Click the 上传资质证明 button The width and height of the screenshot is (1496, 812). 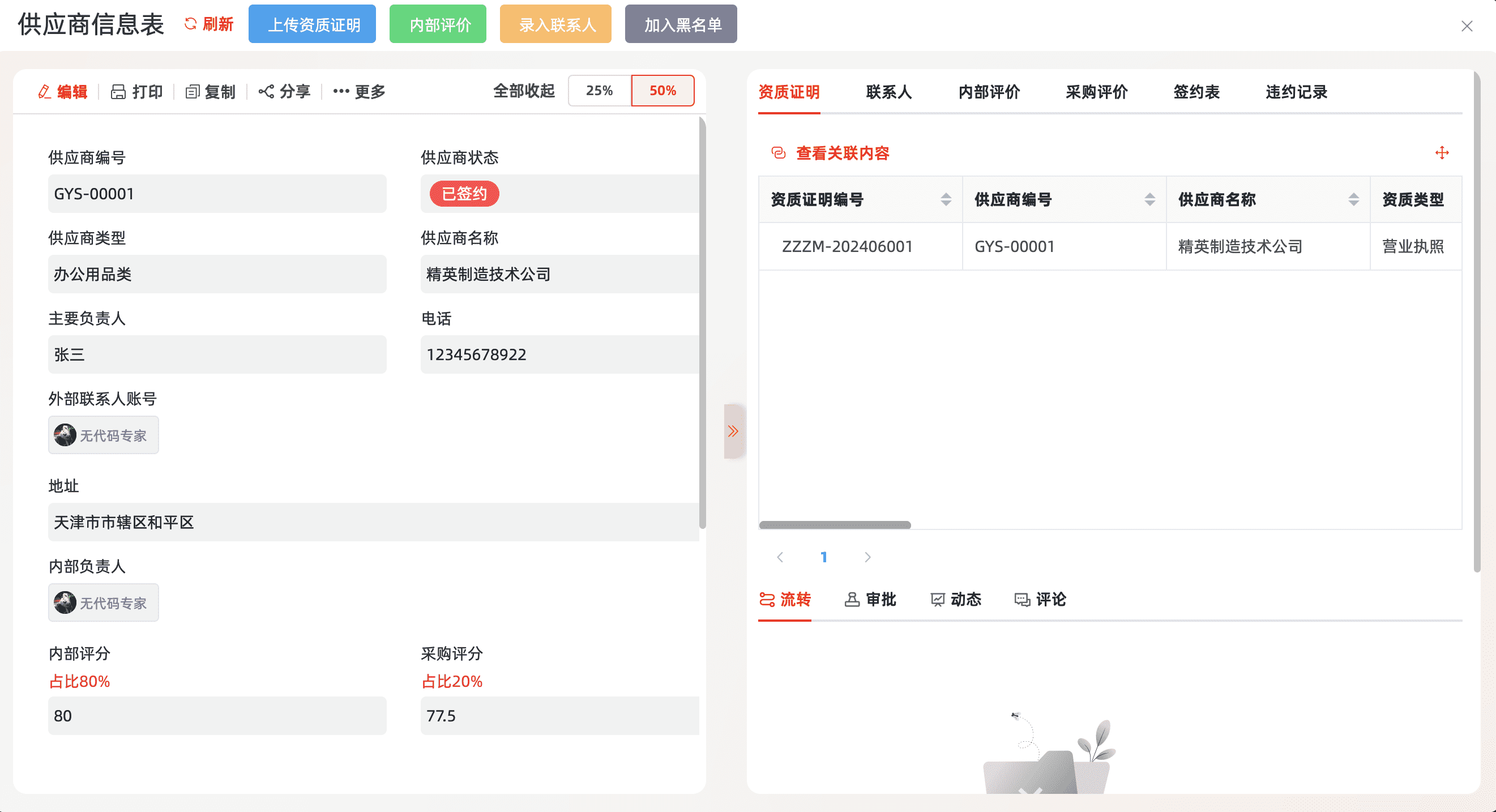pos(313,24)
